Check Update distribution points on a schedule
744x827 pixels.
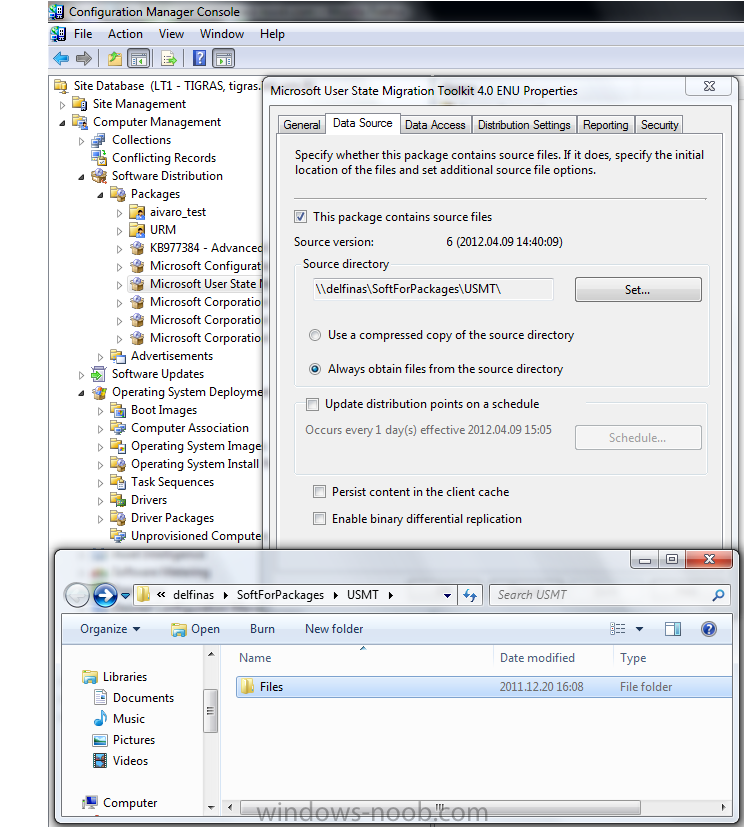[313, 405]
